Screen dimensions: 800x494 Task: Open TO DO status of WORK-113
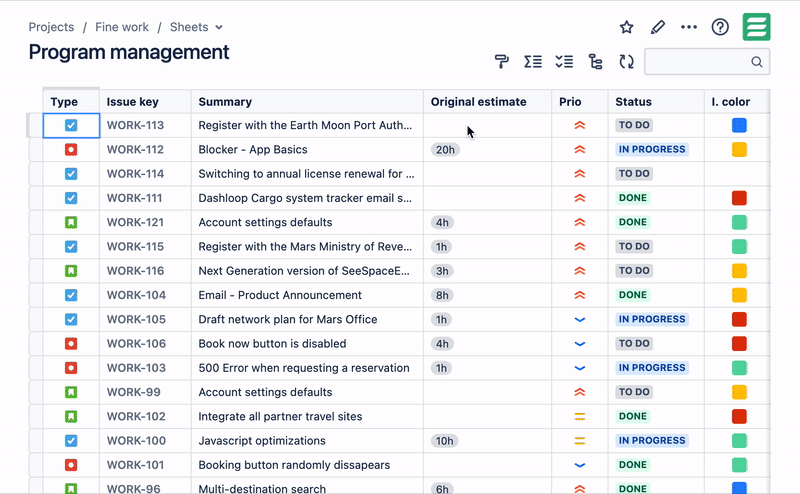pyautogui.click(x=634, y=125)
